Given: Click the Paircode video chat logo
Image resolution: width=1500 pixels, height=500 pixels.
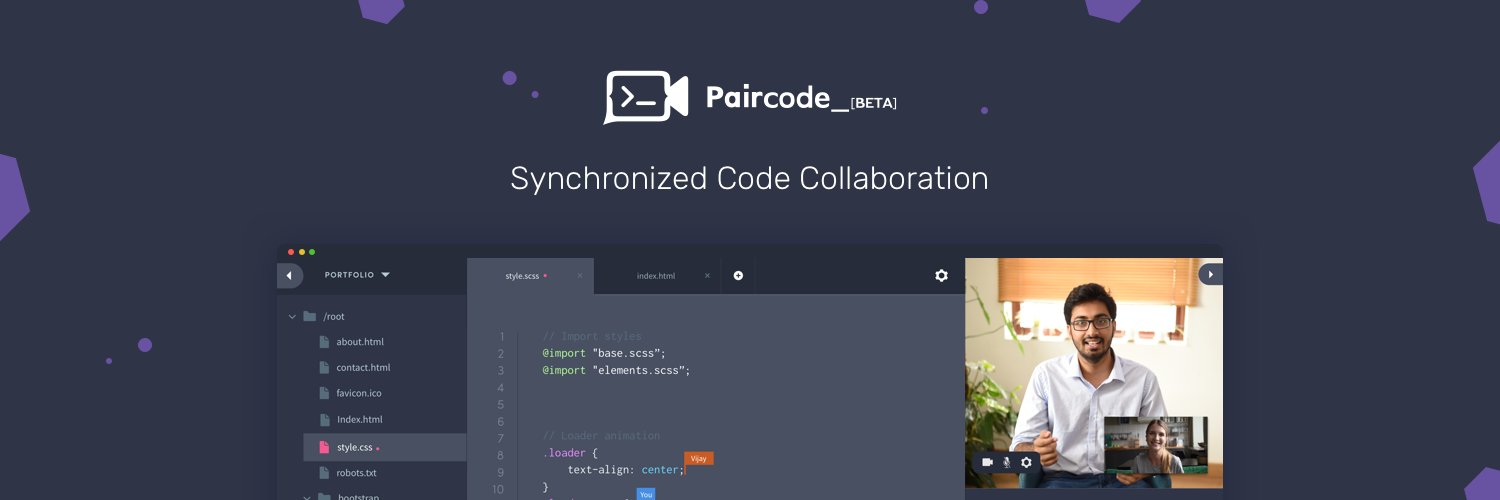Looking at the screenshot, I should [x=646, y=97].
